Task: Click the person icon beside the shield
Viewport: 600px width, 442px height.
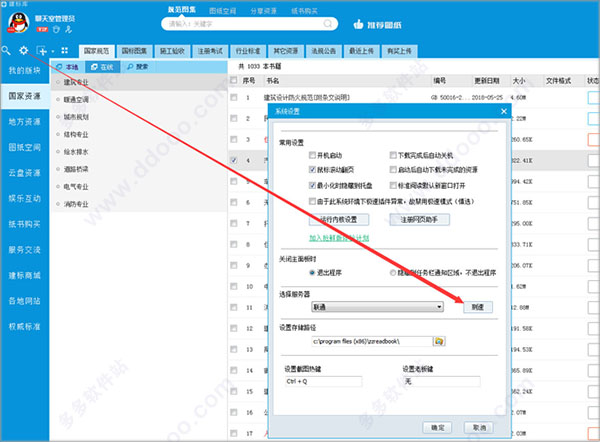Action: click(x=68, y=29)
